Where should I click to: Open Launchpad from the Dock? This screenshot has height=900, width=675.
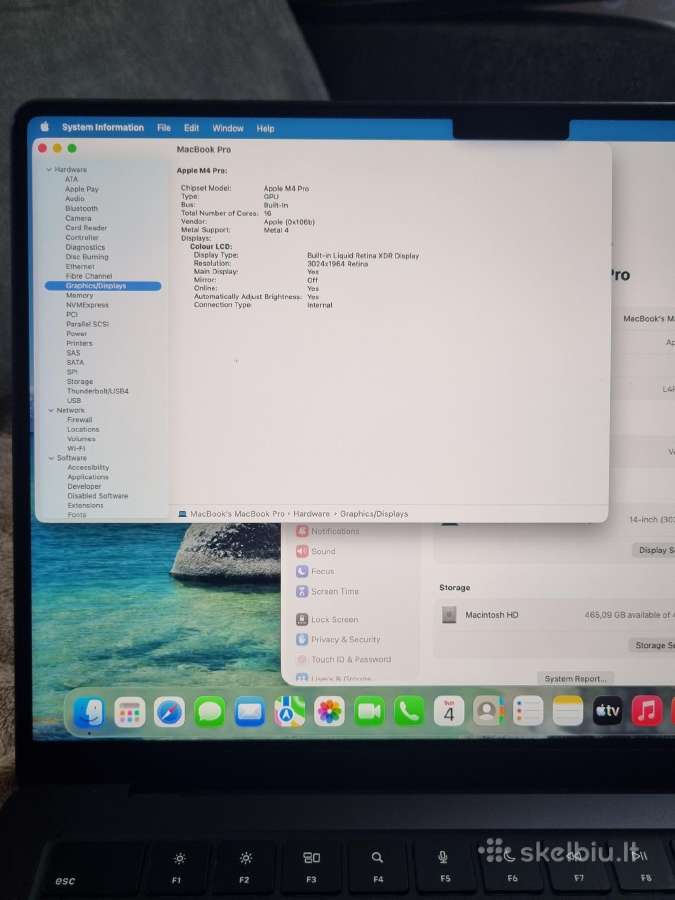129,712
